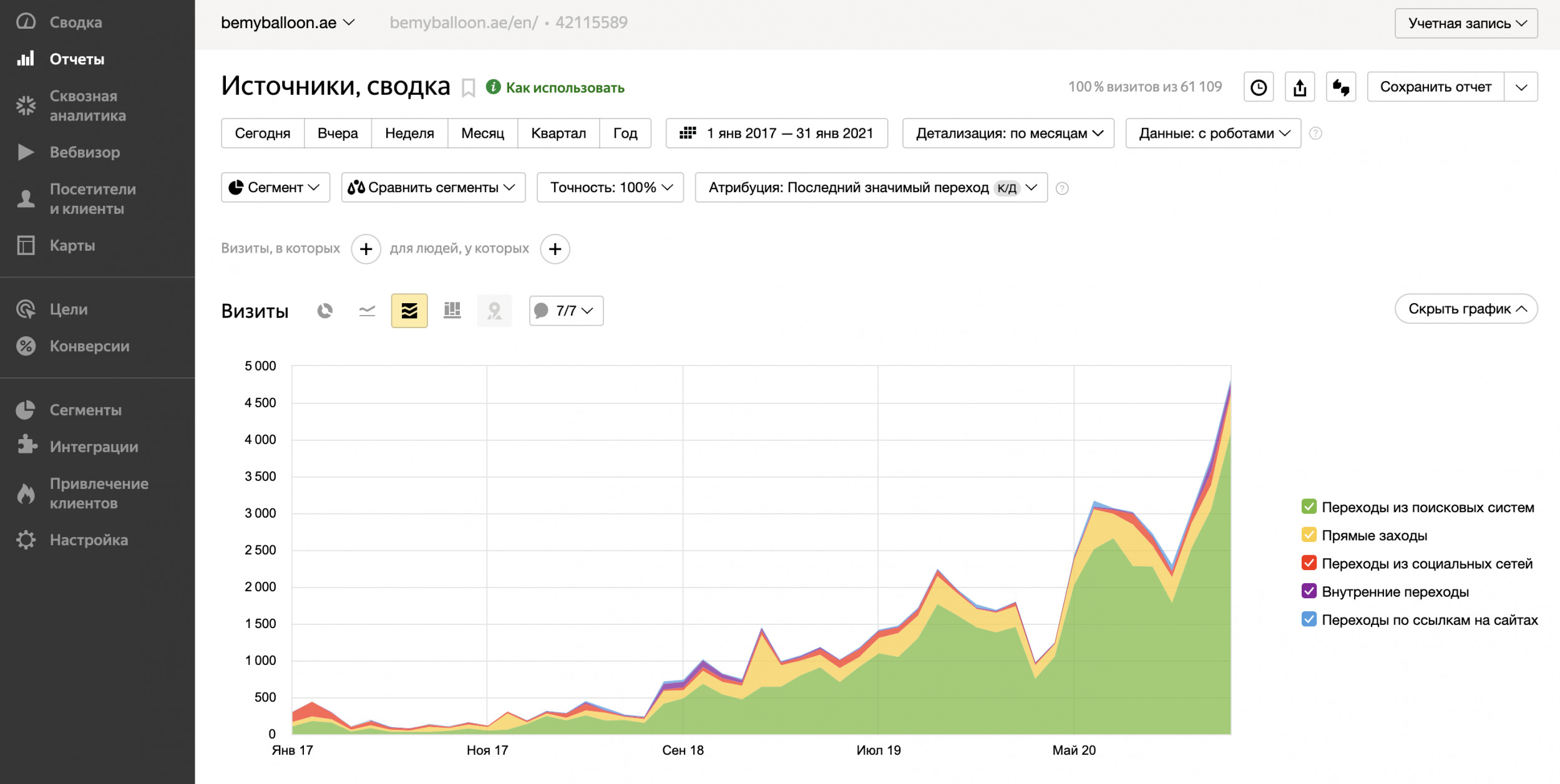This screenshot has width=1560, height=784.
Task: Select the Квартал period tab
Action: (x=558, y=133)
